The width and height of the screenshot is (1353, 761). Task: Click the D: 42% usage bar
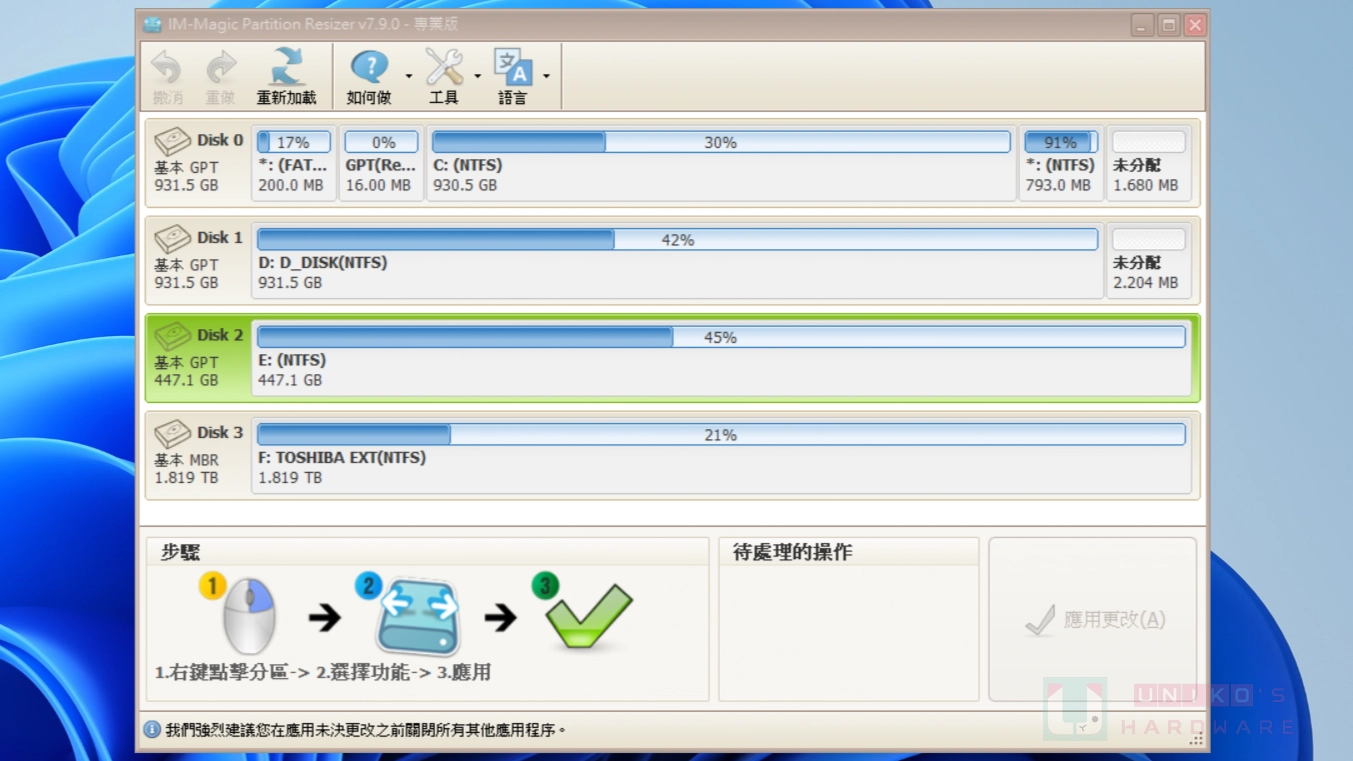(x=677, y=239)
